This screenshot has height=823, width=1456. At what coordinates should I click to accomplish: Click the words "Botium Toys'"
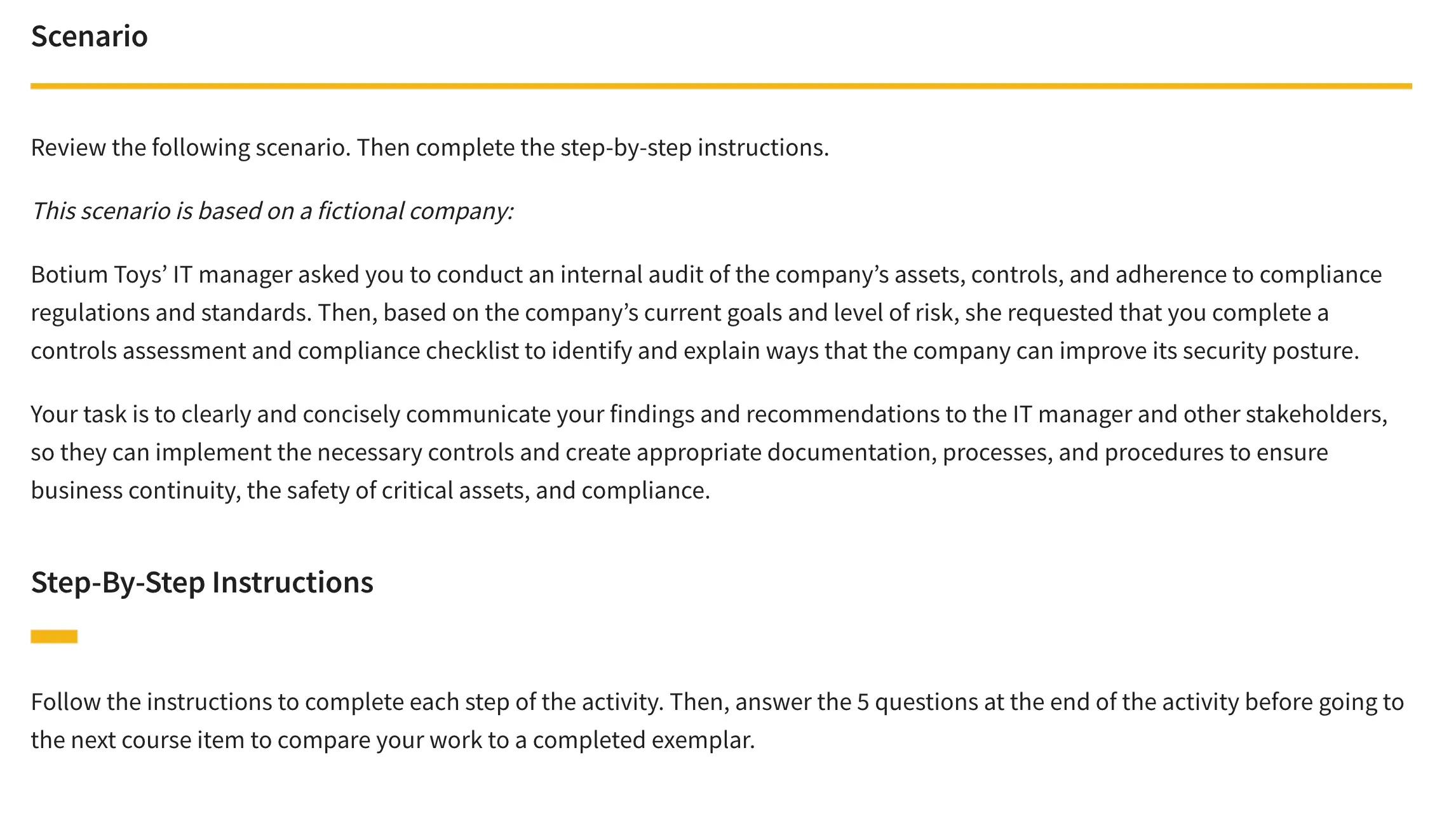[x=99, y=274]
